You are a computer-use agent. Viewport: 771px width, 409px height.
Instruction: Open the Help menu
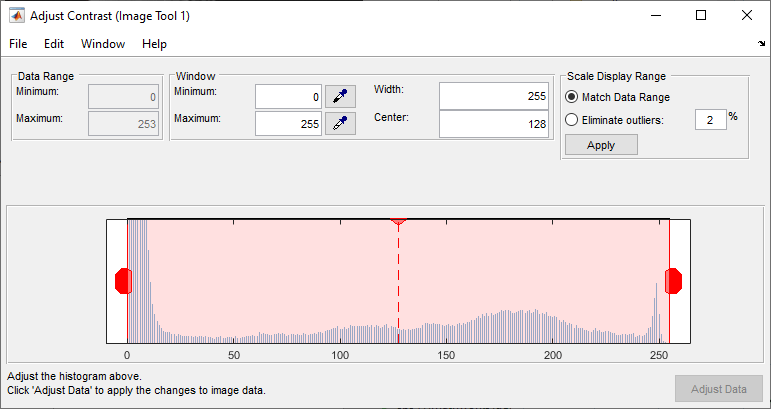click(154, 44)
